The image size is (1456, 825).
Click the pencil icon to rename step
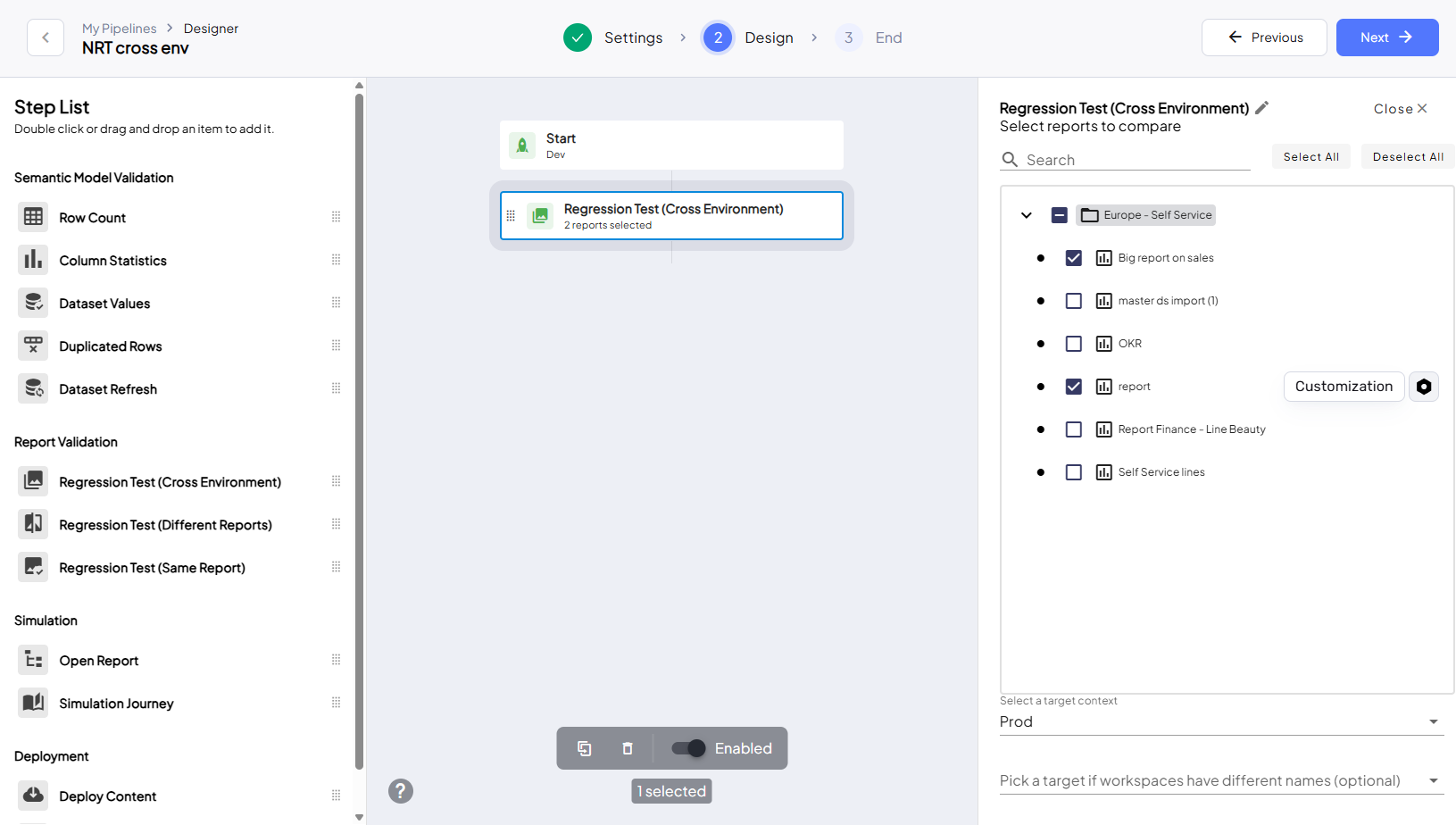click(1261, 108)
